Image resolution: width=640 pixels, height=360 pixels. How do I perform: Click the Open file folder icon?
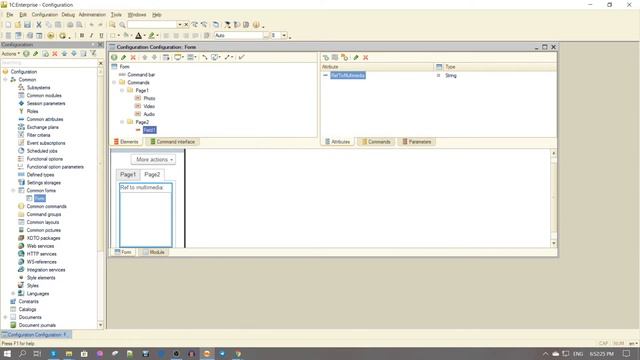(x=18, y=25)
